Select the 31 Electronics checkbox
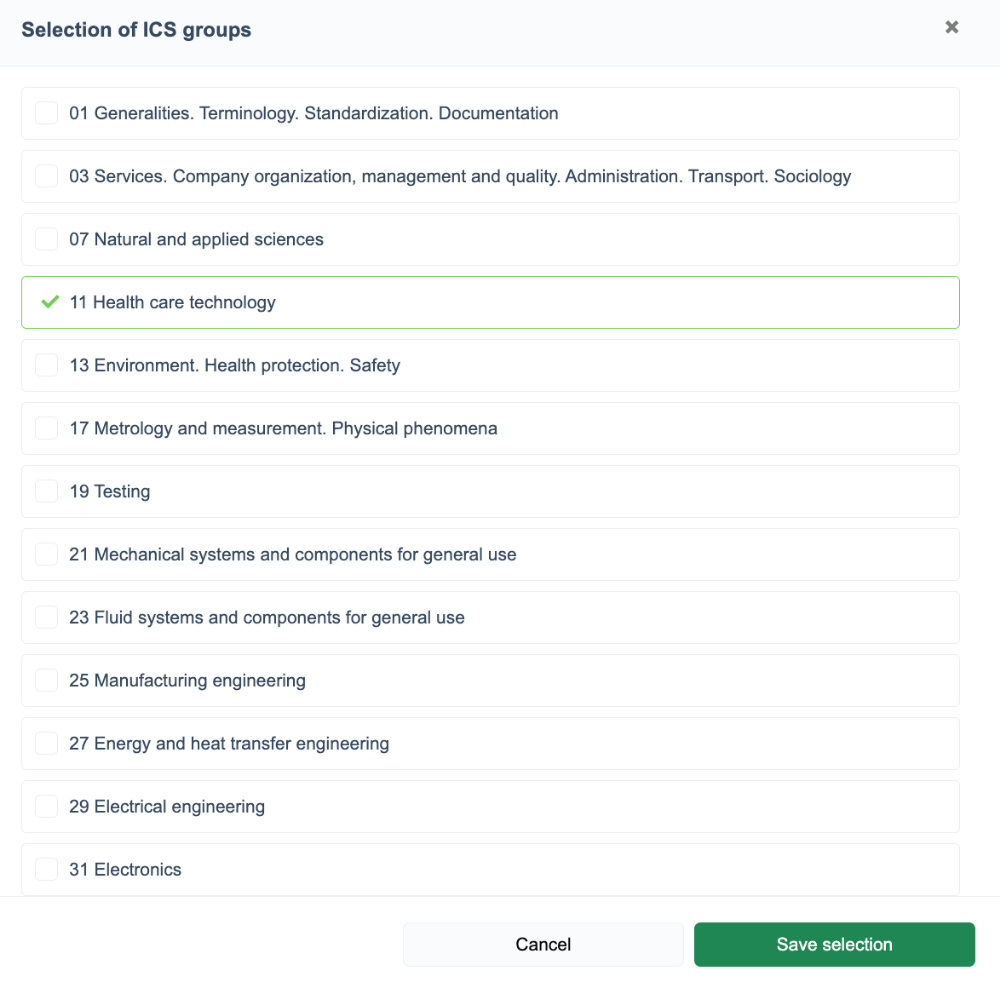1000x988 pixels. [x=47, y=869]
